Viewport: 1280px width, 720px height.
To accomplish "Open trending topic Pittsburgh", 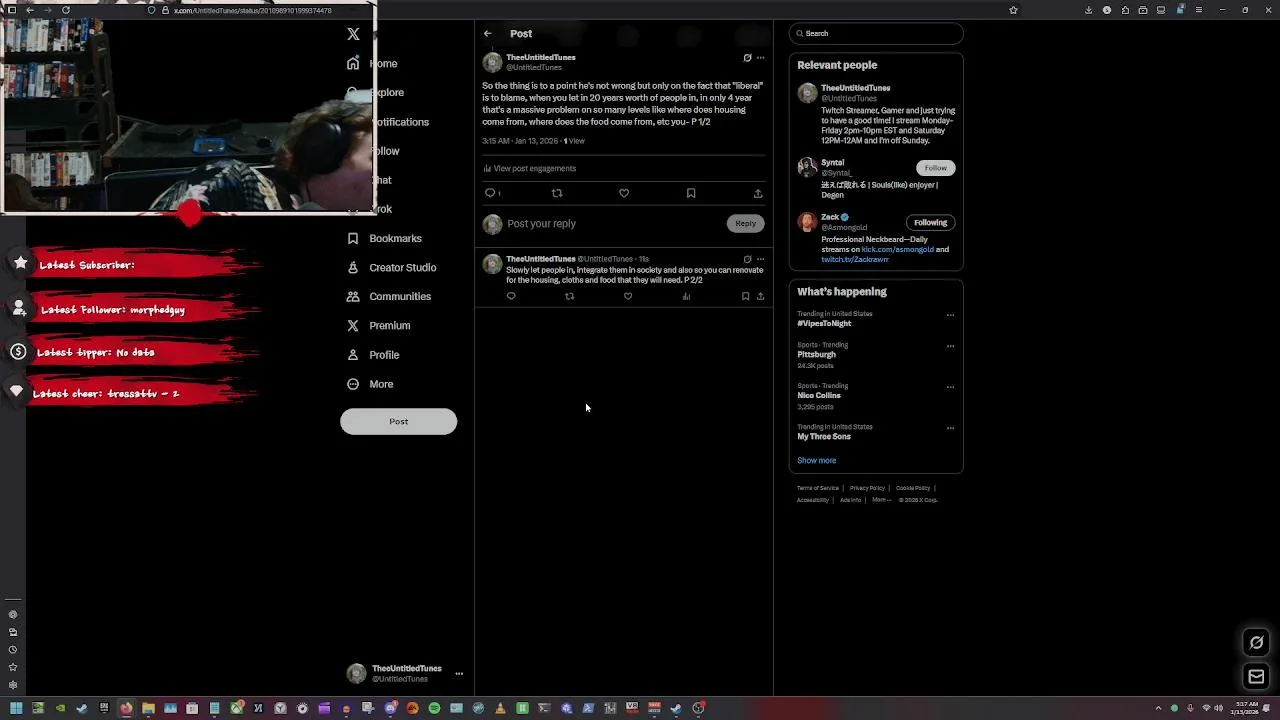I will tap(816, 354).
